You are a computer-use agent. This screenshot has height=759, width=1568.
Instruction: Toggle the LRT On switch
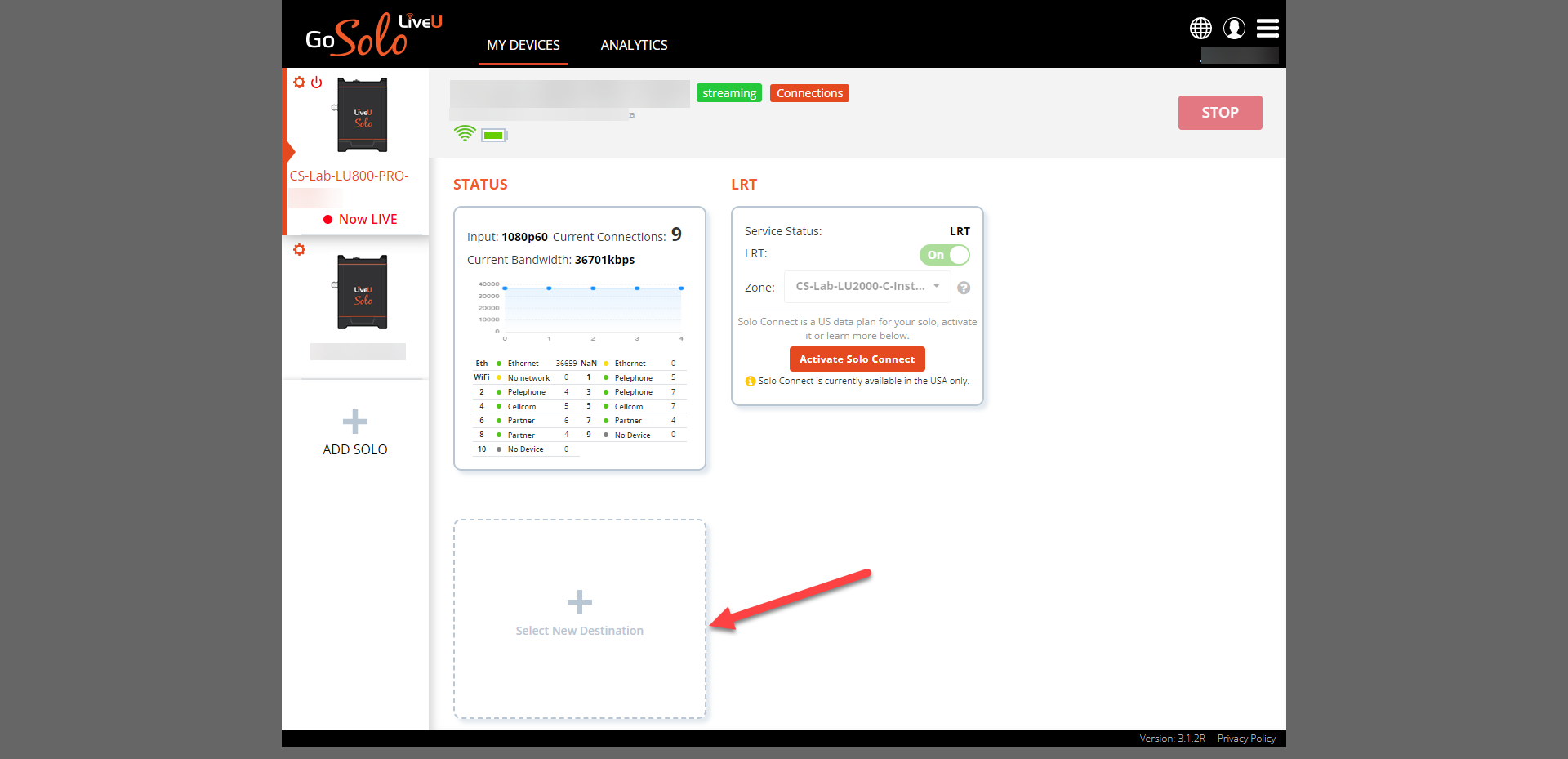[945, 255]
